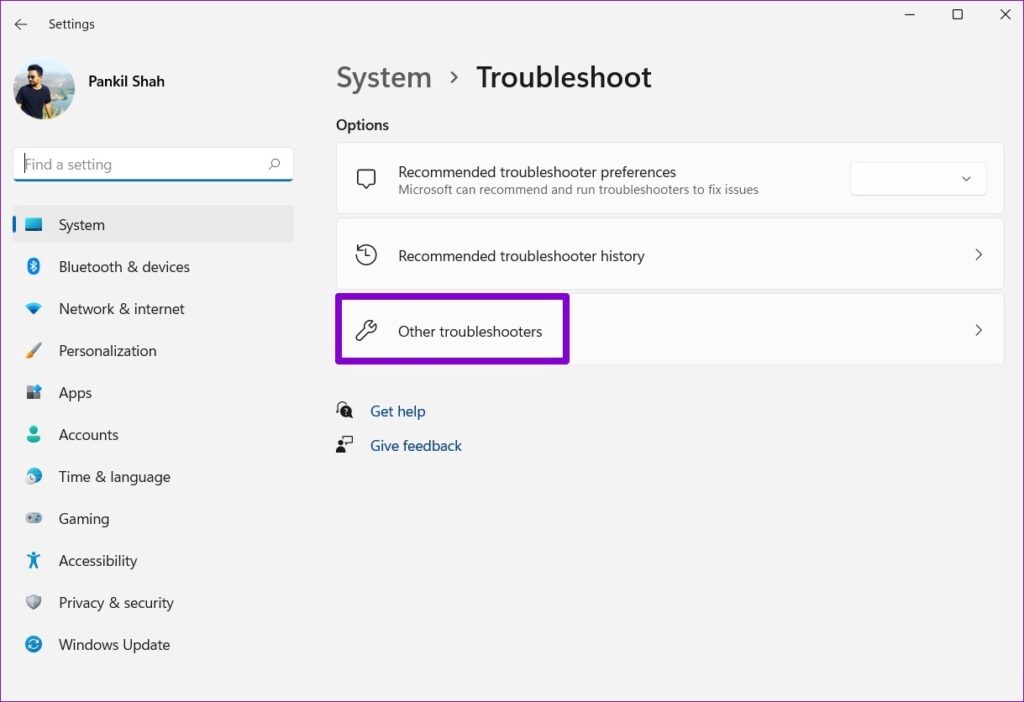Screen dimensions: 1024x702
Task: Select System in the breadcrumb path
Action: pos(384,77)
